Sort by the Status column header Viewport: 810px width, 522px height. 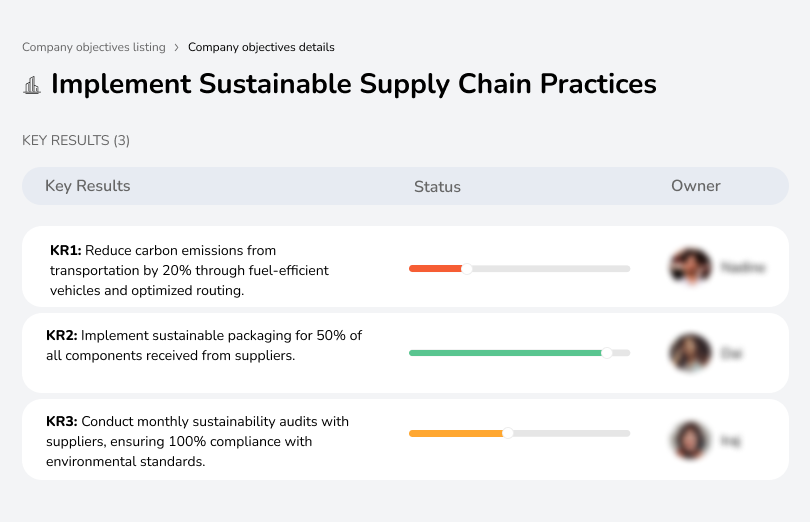pyautogui.click(x=437, y=187)
